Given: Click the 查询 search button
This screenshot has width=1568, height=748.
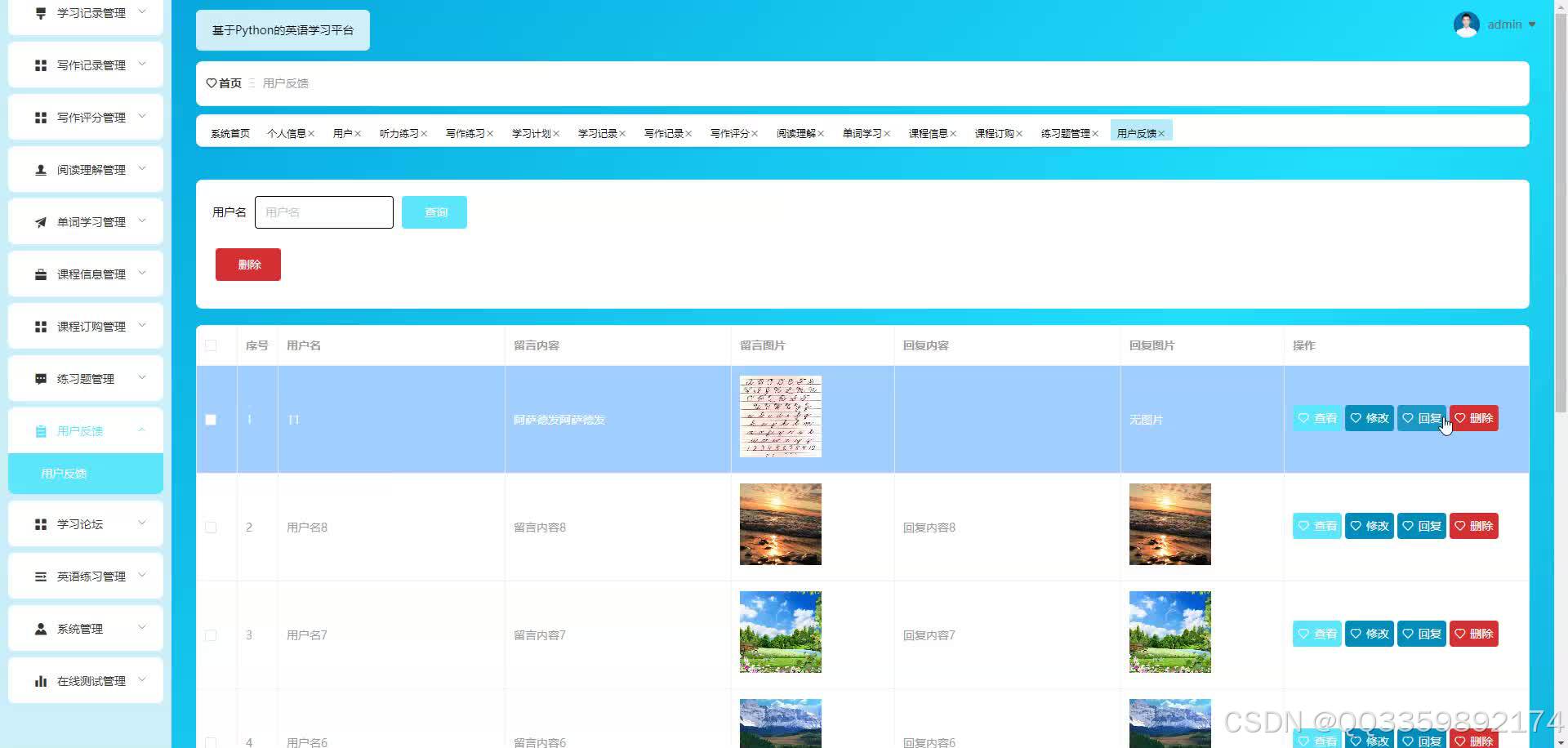Looking at the screenshot, I should [434, 212].
